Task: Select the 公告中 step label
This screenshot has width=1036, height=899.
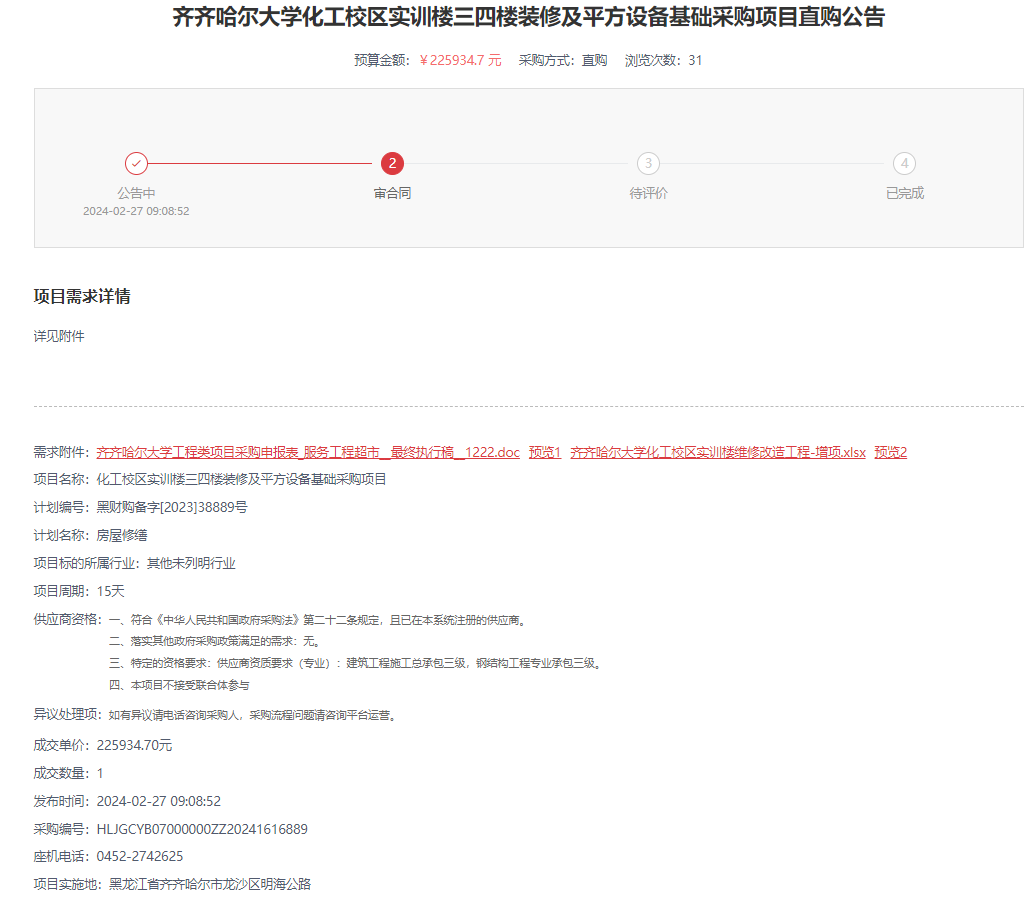Action: (x=136, y=193)
